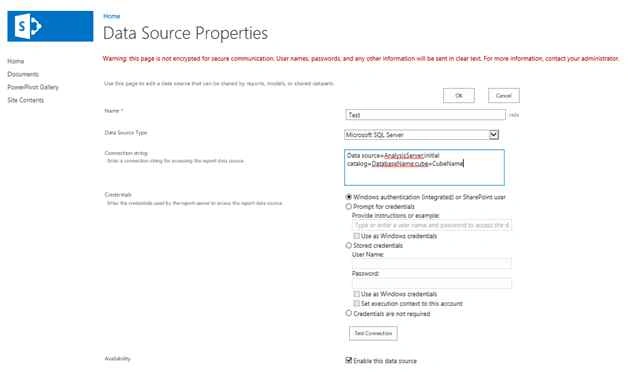Open PowerPivot Gallery in the left navigation
This screenshot has width=628, height=372.
(33, 87)
